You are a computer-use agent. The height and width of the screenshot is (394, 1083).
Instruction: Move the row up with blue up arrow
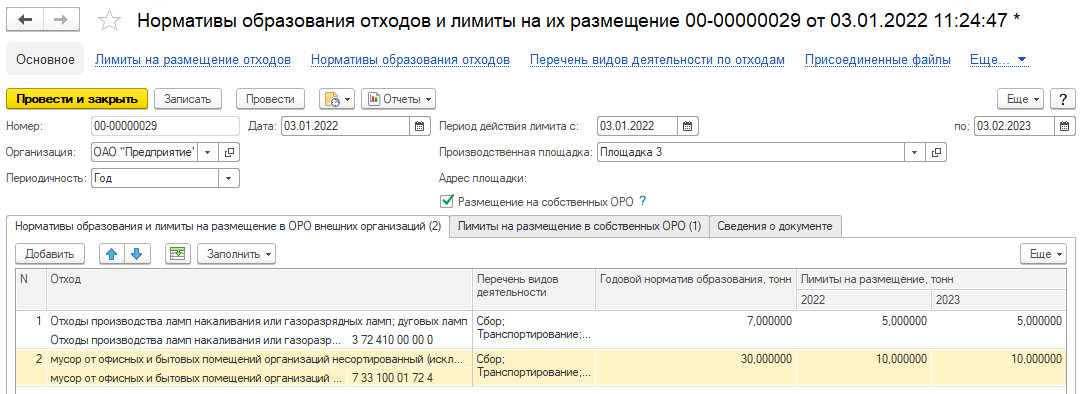111,254
